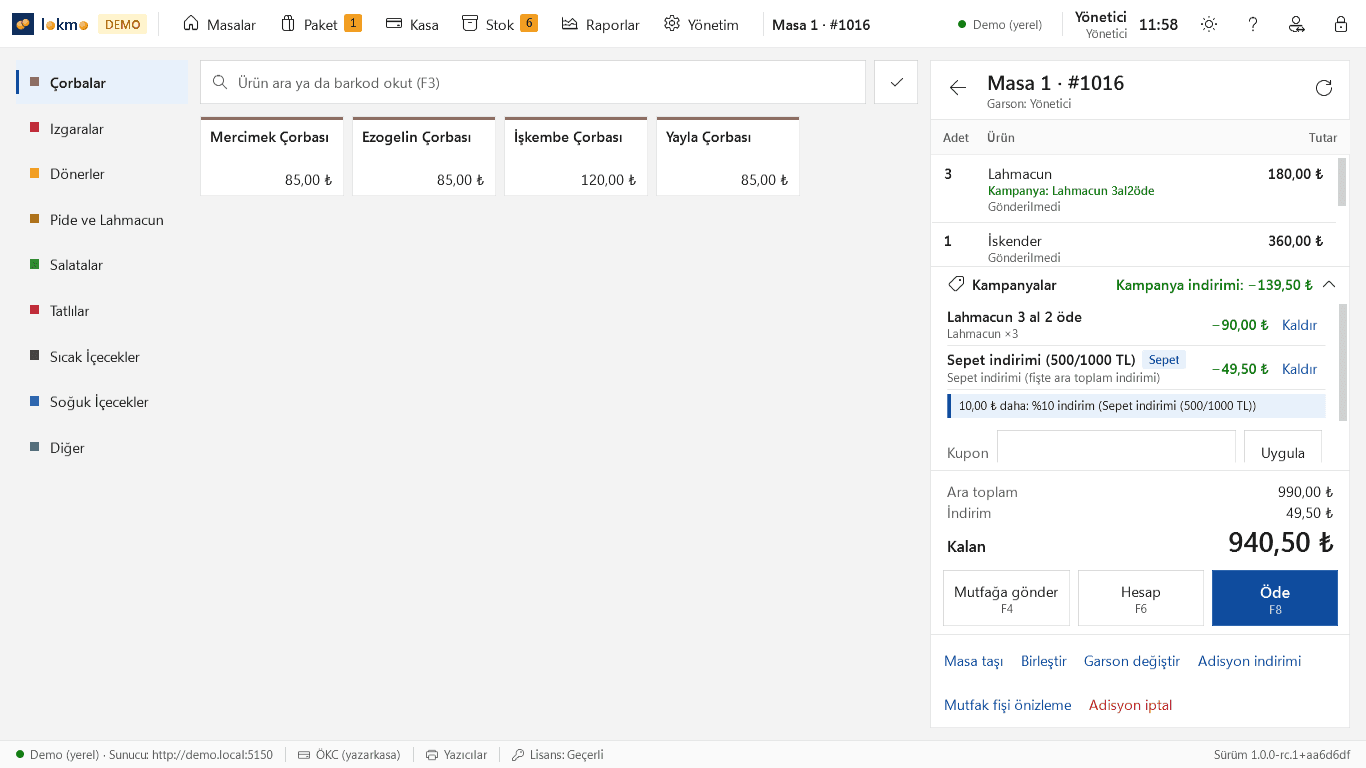The width and height of the screenshot is (1366, 768).
Task: Click the Lisans: Geçerli status item
Action: click(558, 755)
